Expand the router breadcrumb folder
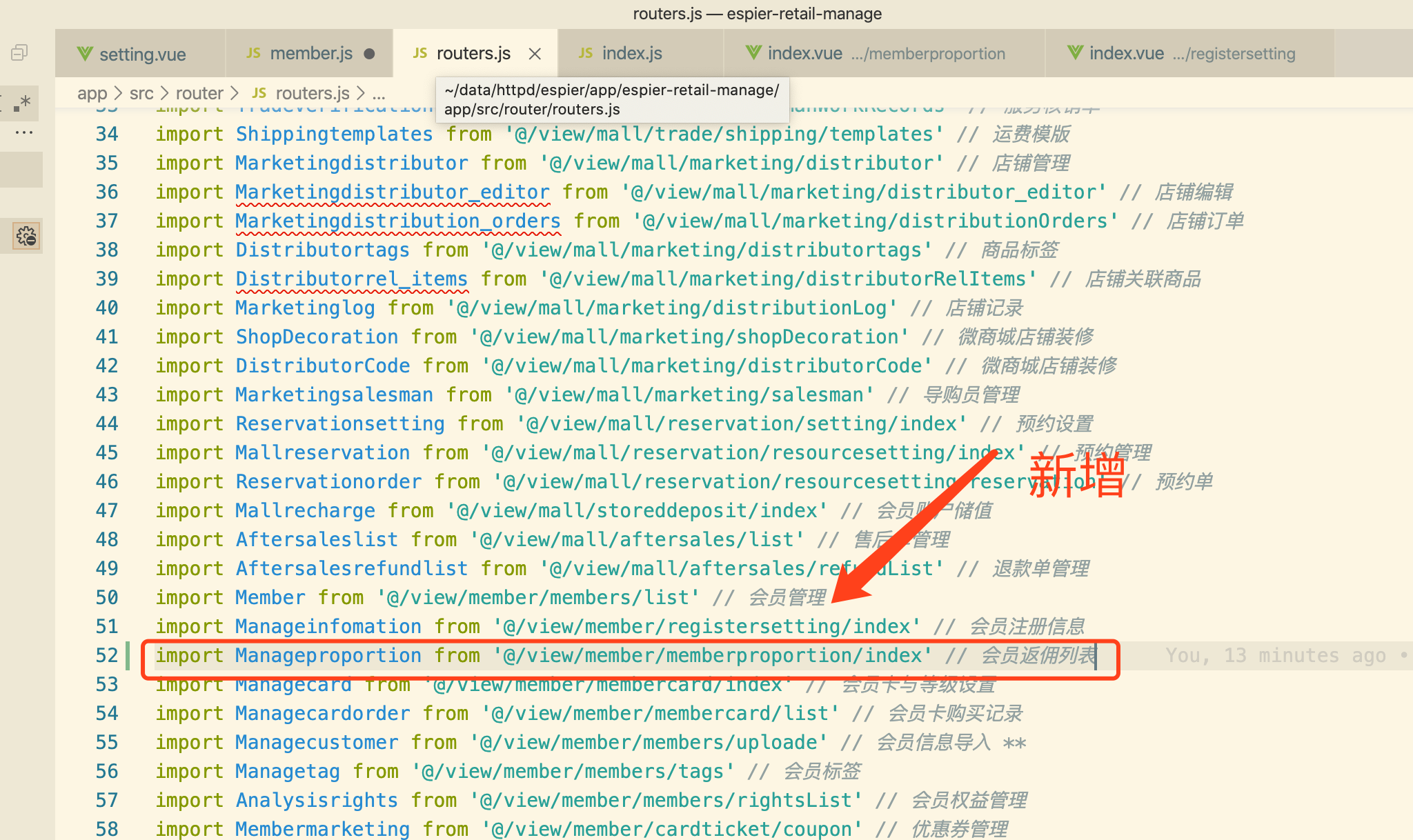This screenshot has width=1413, height=840. 199,93
